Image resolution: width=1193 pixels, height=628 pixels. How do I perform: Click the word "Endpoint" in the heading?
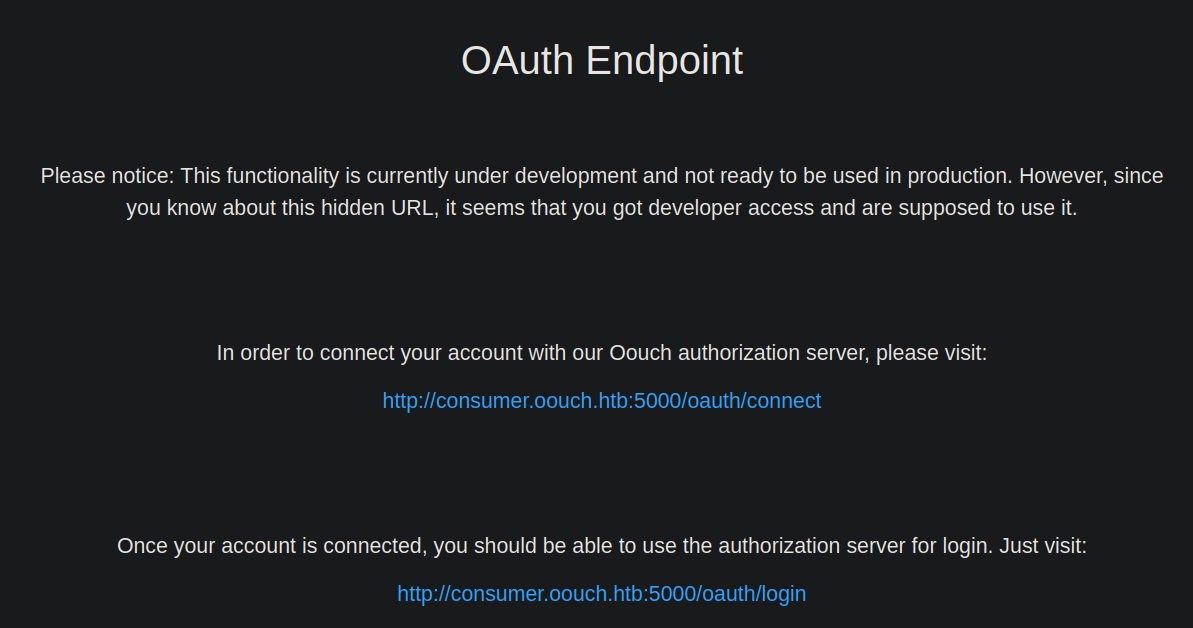point(664,61)
